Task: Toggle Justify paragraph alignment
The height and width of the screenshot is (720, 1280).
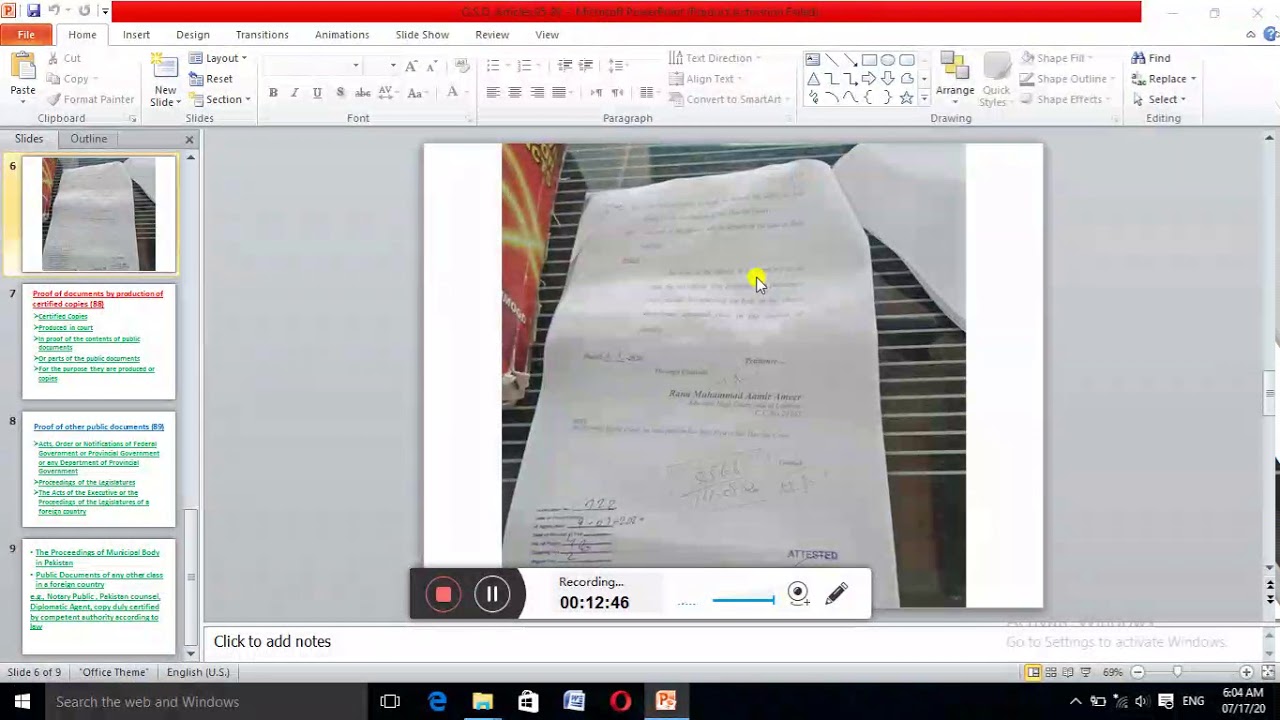Action: pyautogui.click(x=559, y=93)
